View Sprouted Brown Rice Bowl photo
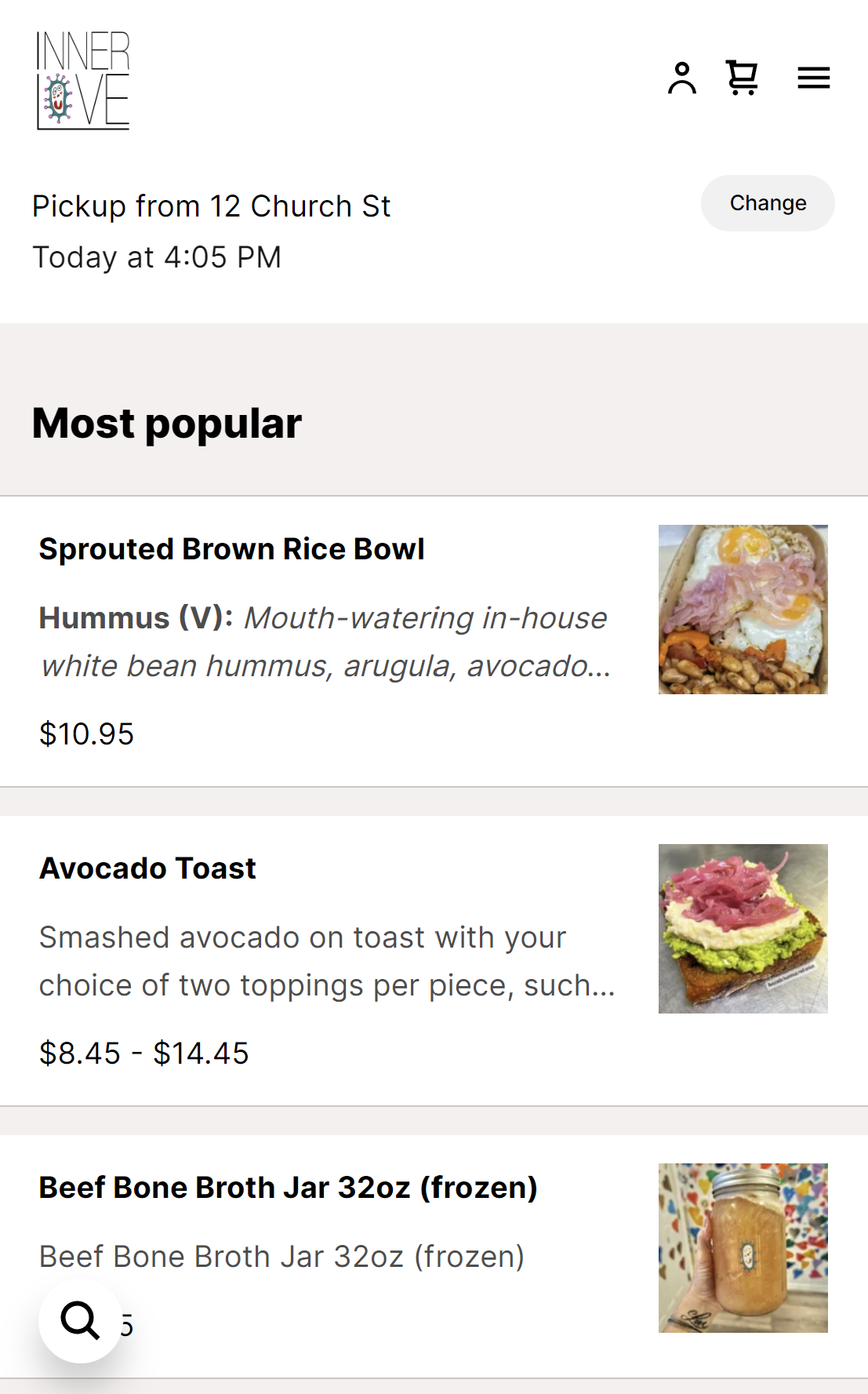The height and width of the screenshot is (1394, 868). pyautogui.click(x=743, y=610)
